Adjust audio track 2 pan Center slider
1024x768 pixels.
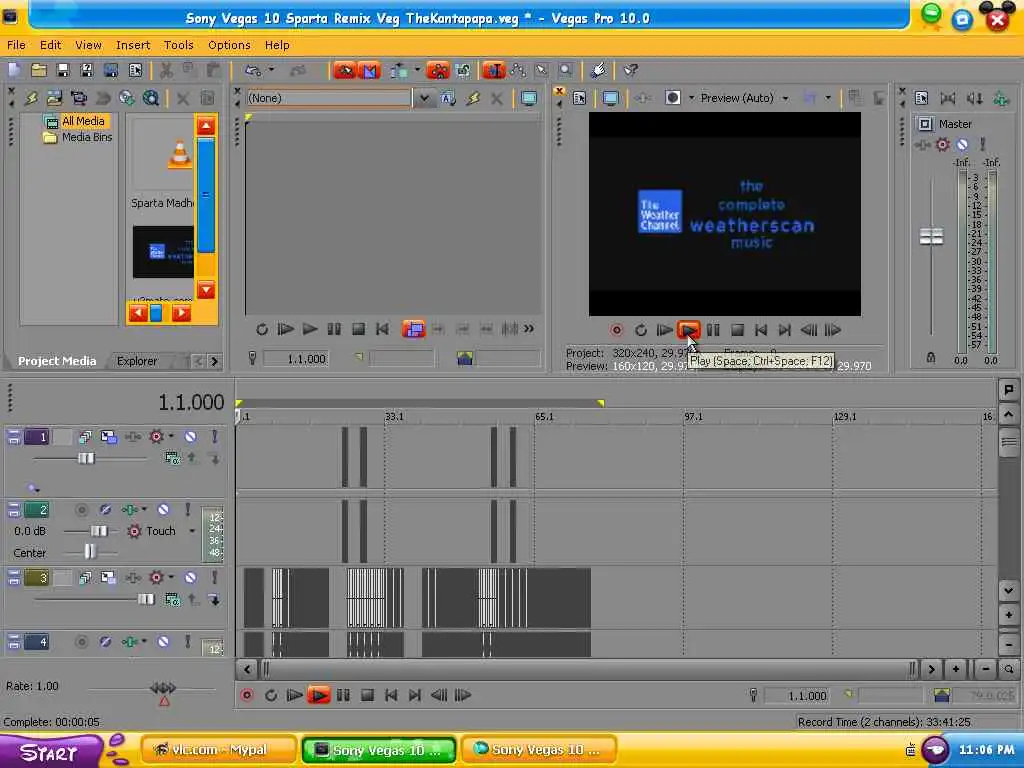coord(89,552)
